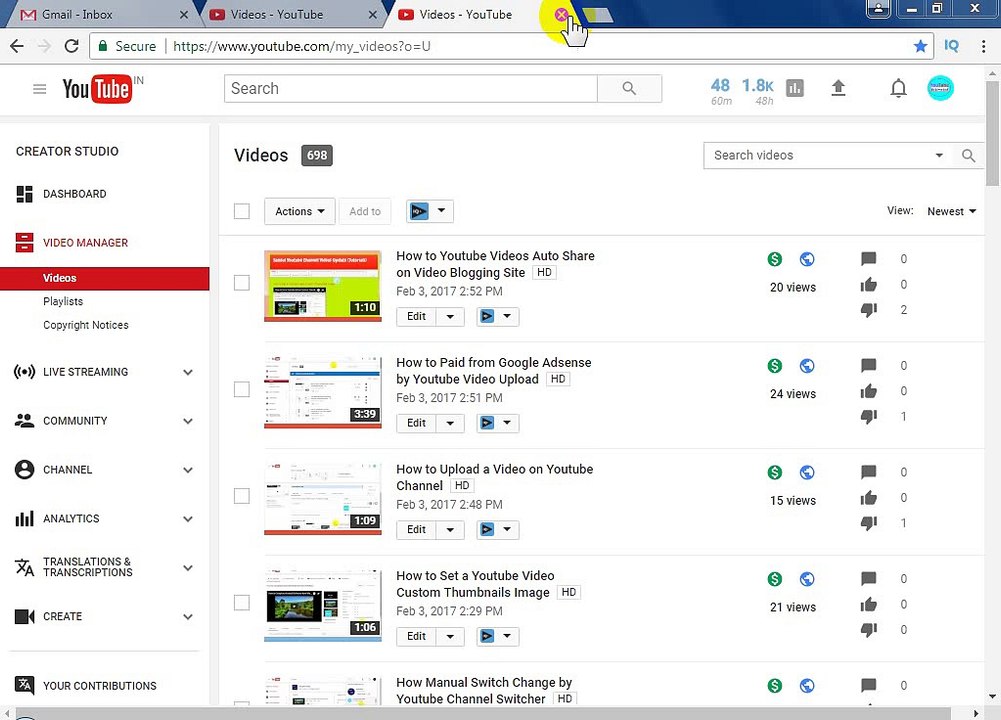Click the search magnifier button beside Search box
The height and width of the screenshot is (720, 1001).
pos(629,89)
